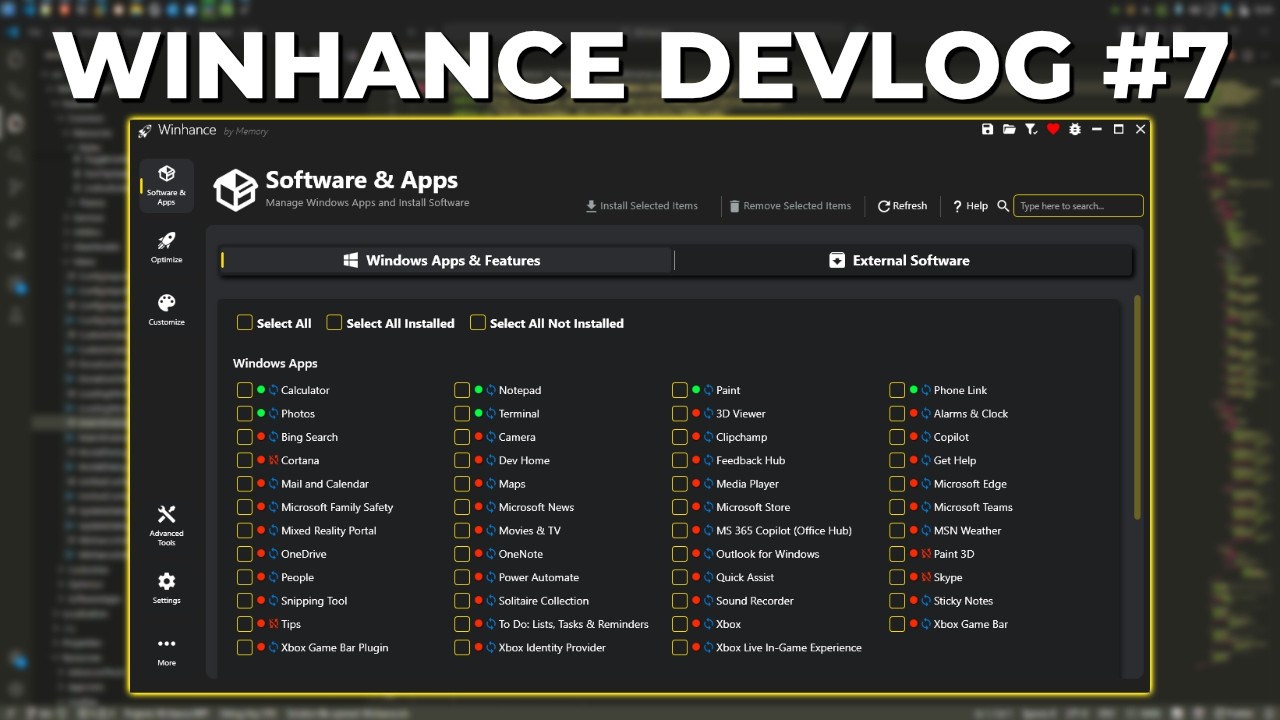Click the status icon next to Skype
The image size is (1280, 720).
[926, 577]
